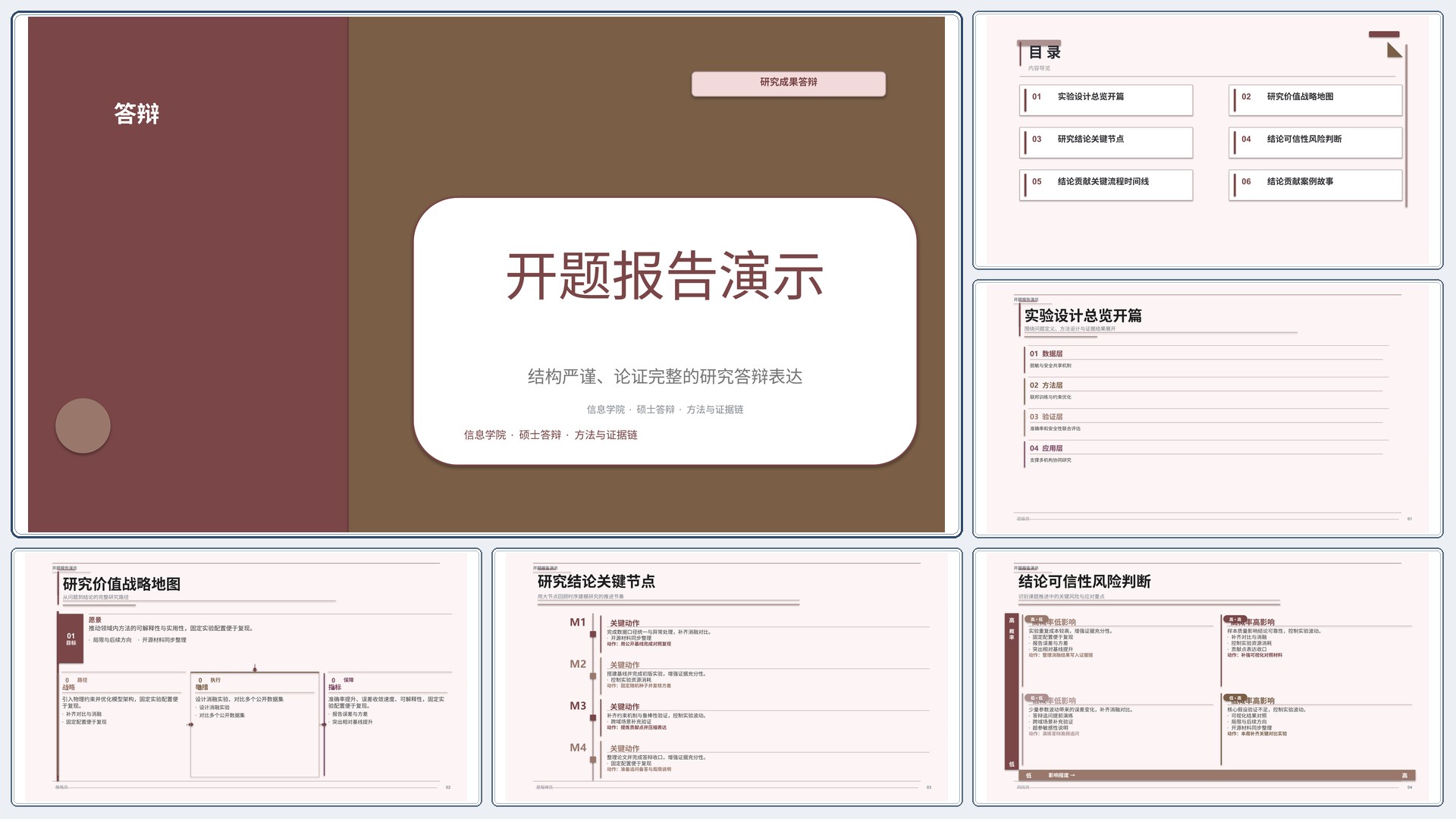Open contents entry 04 结论可信性风险判断
The width and height of the screenshot is (1456, 819).
click(x=1316, y=143)
